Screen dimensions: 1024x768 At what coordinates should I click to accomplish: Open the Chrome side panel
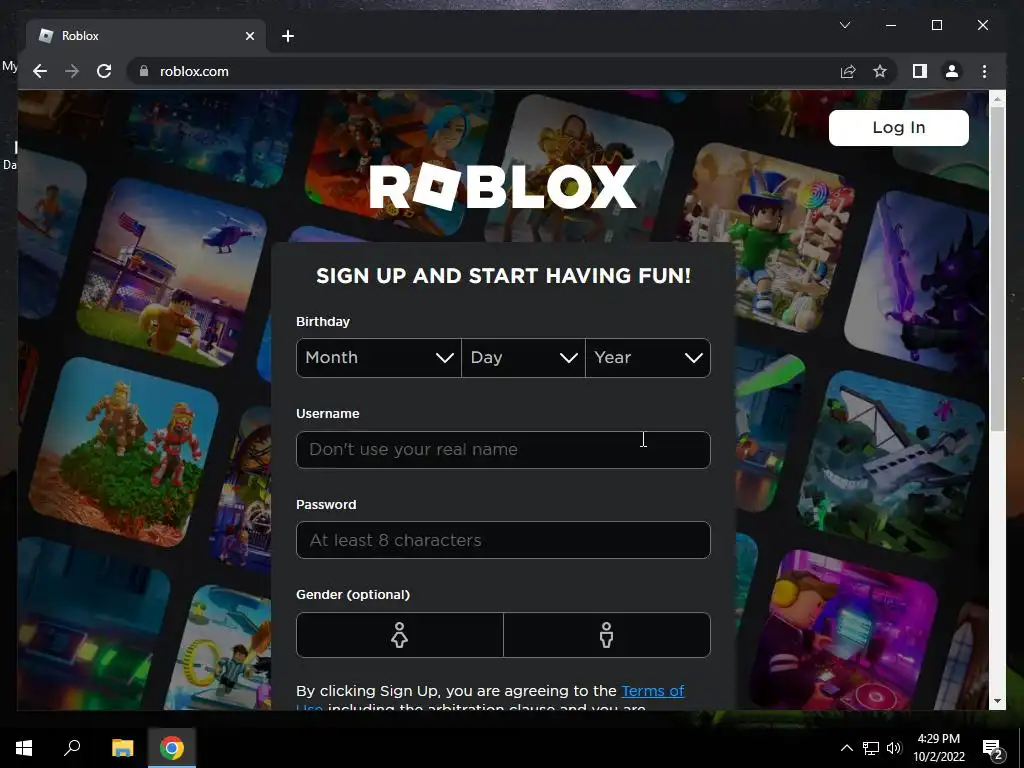920,71
